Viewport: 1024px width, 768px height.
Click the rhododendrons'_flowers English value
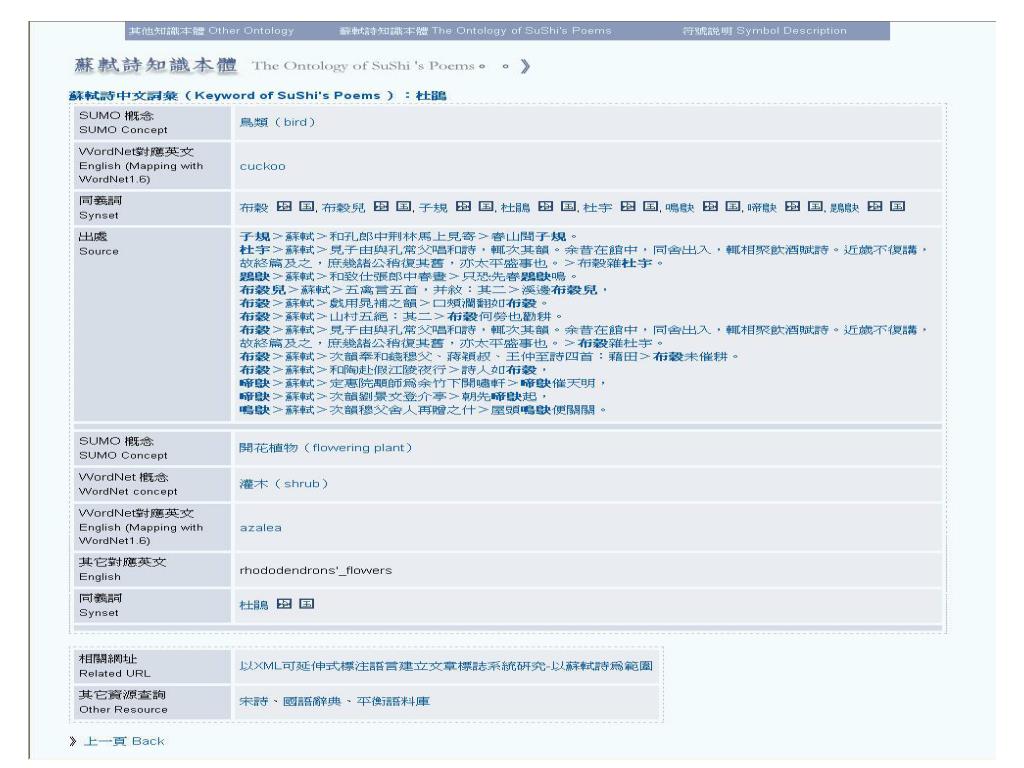tap(316, 570)
